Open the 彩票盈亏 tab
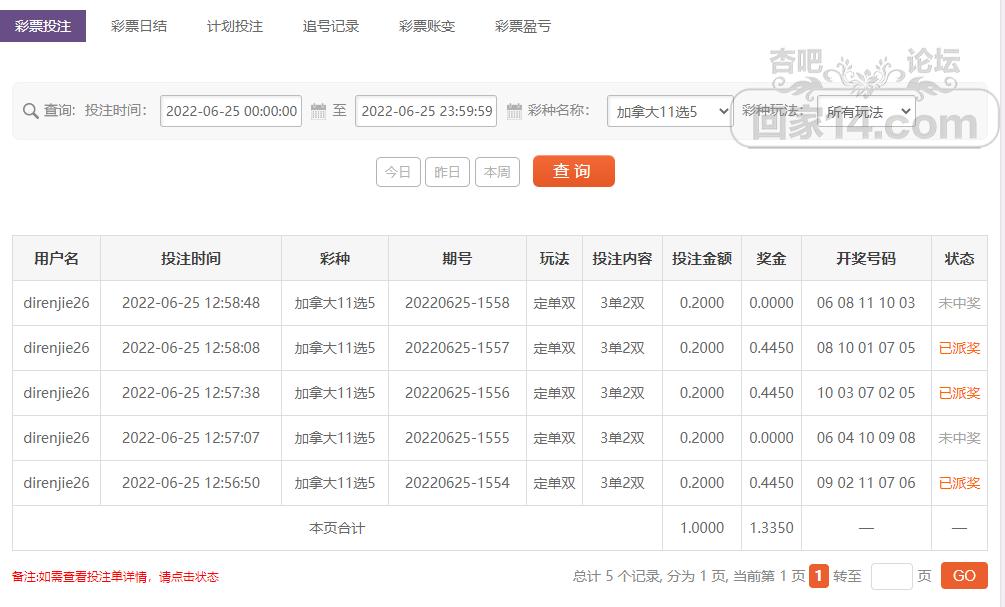 pyautogui.click(x=522, y=27)
